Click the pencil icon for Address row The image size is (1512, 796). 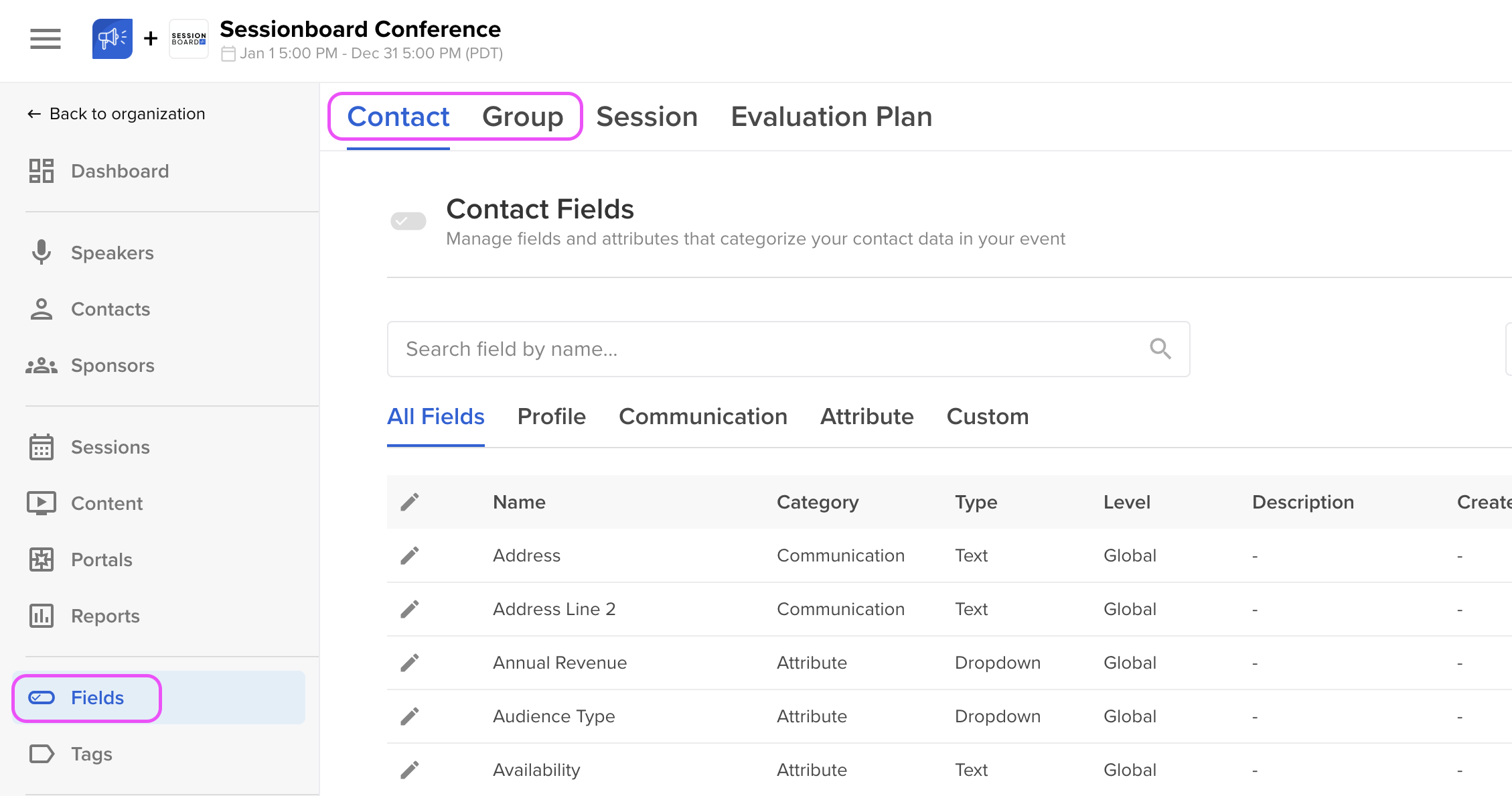pyautogui.click(x=410, y=555)
